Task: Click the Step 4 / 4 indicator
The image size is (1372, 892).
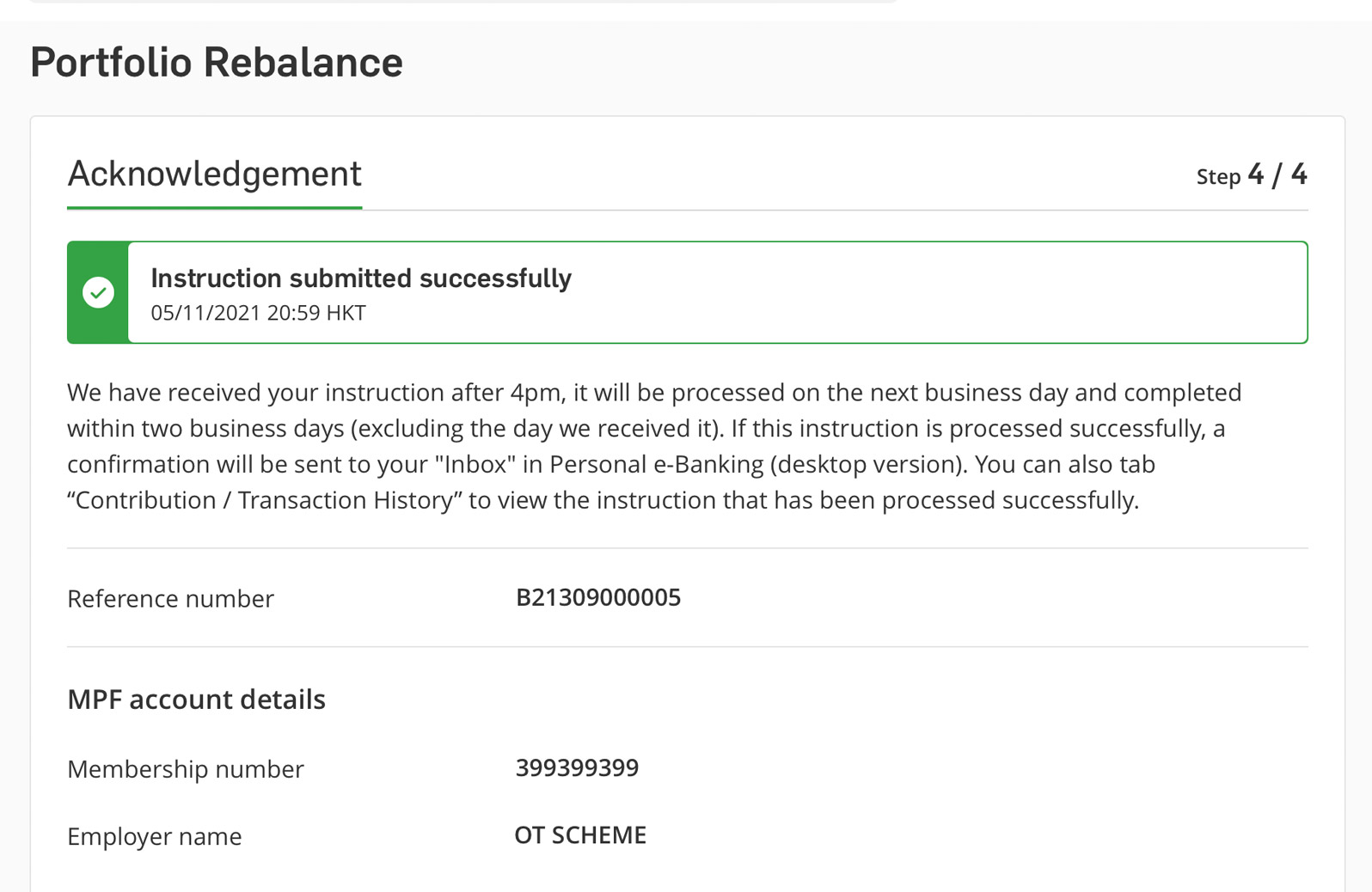Action: click(x=1252, y=175)
